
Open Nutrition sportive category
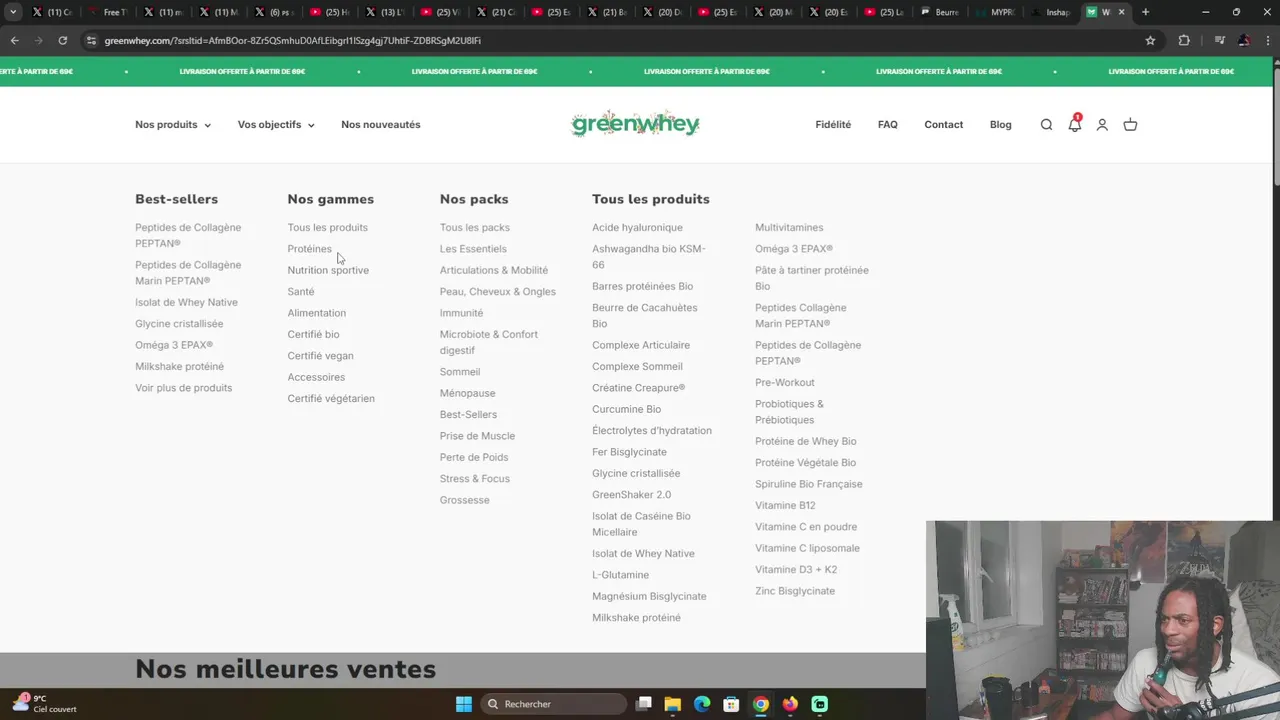point(328,270)
